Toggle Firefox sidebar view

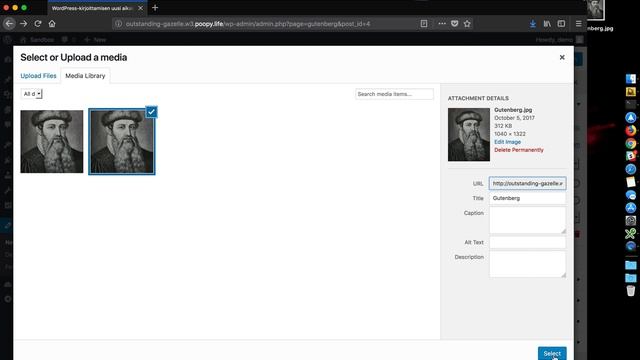[561, 24]
